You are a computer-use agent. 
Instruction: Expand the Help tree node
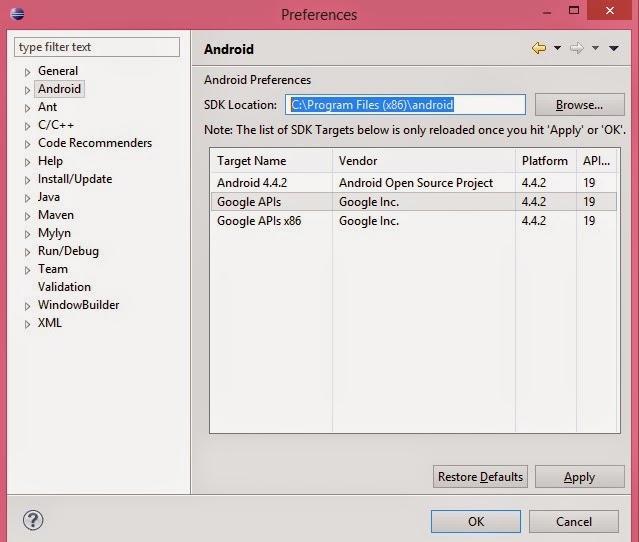[x=27, y=162]
